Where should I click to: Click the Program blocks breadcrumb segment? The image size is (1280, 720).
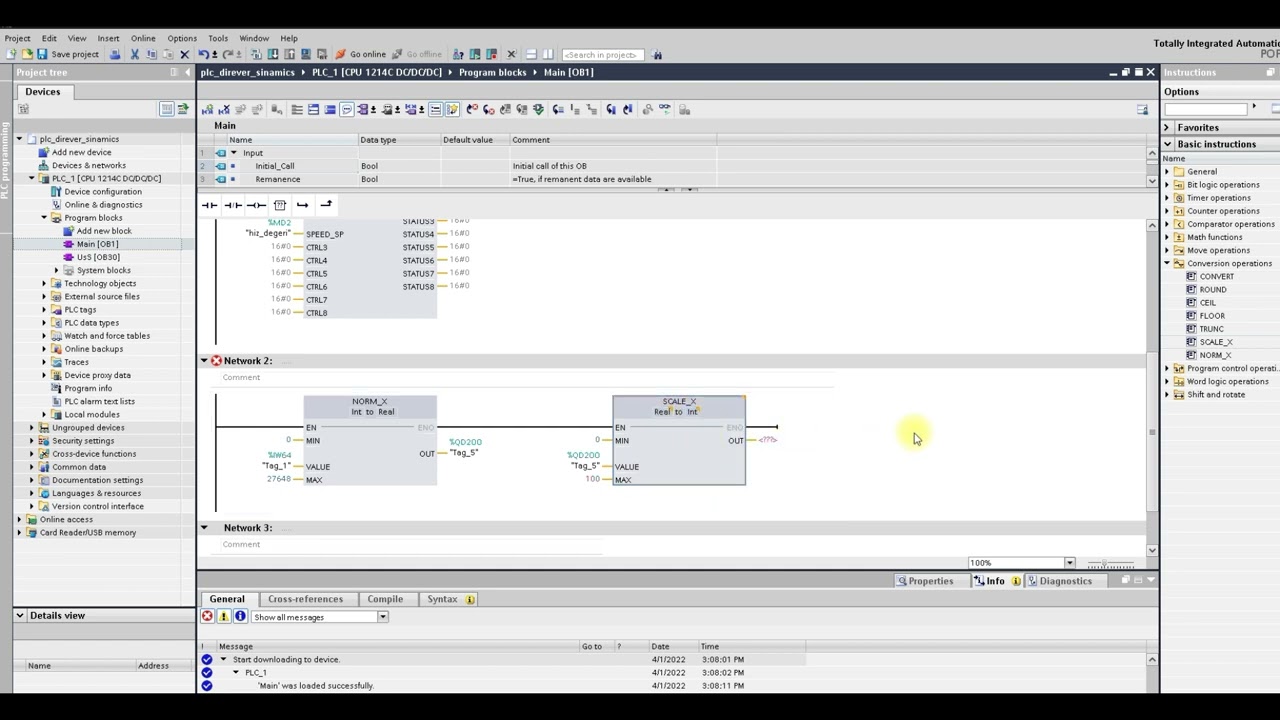[x=495, y=72]
